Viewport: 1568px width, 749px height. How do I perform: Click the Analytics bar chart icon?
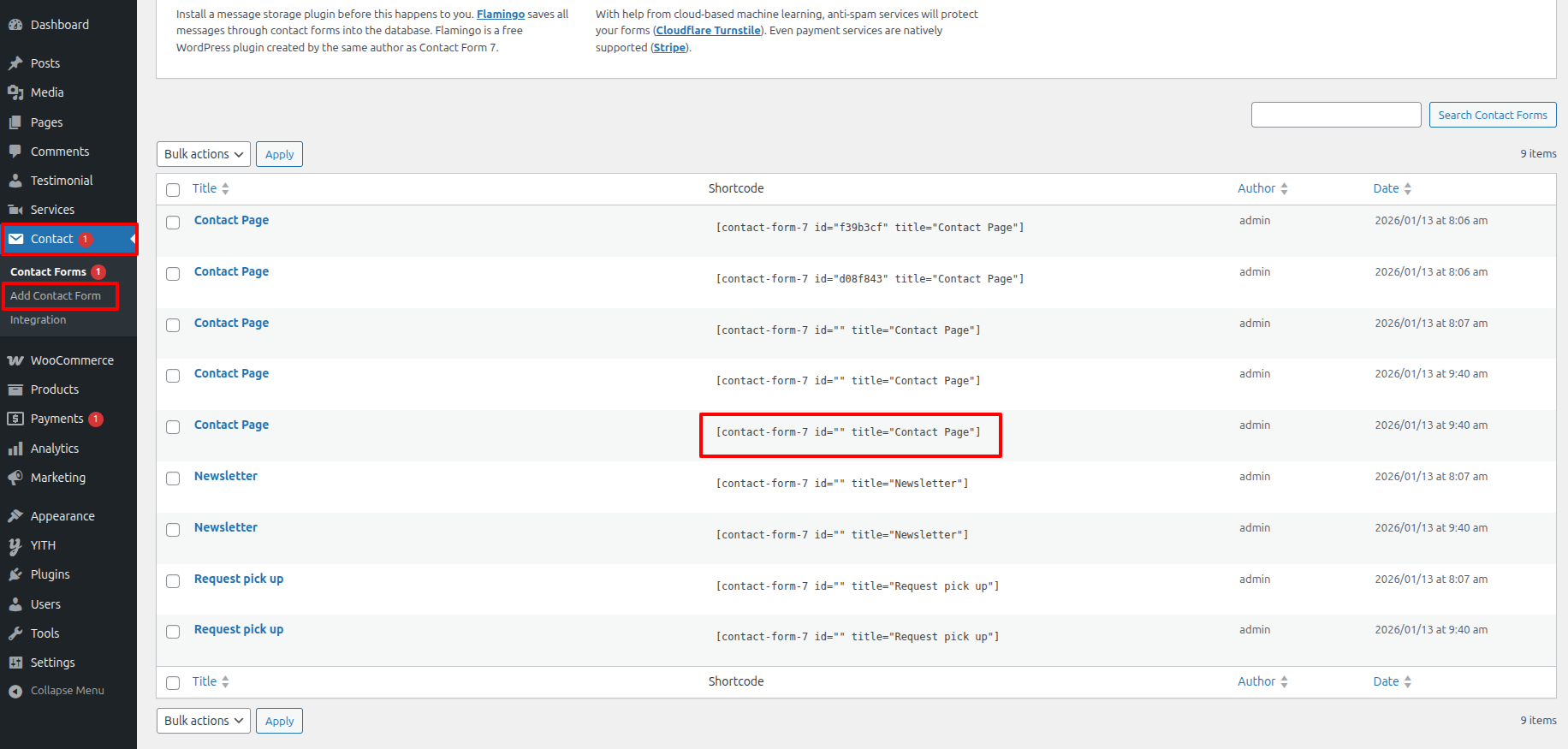pyautogui.click(x=15, y=449)
